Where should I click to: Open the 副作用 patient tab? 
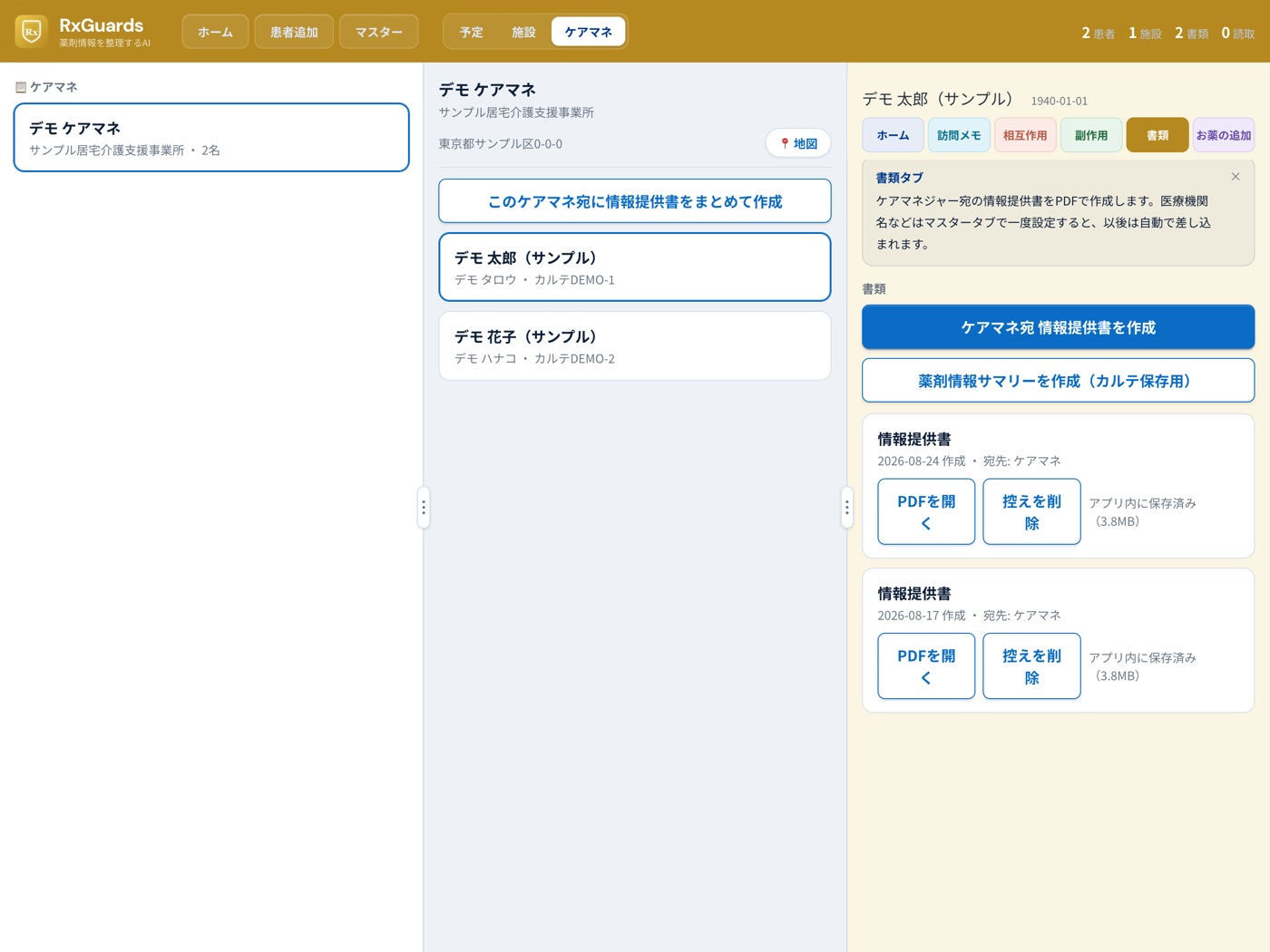click(x=1091, y=135)
